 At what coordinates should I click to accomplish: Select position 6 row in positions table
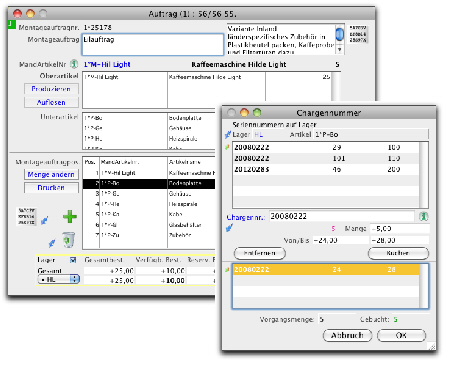[x=149, y=225]
